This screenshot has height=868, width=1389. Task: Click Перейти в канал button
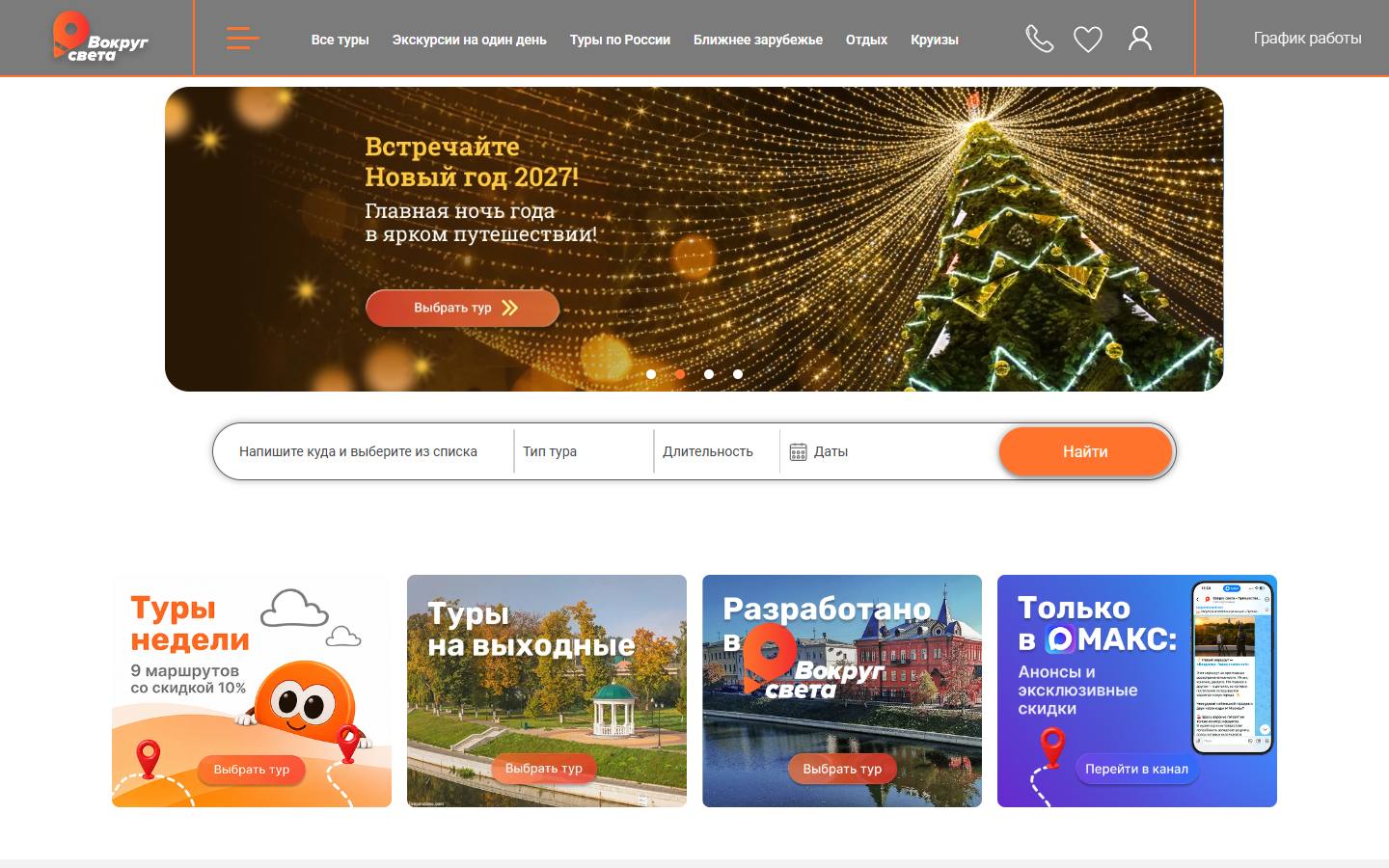1136,769
